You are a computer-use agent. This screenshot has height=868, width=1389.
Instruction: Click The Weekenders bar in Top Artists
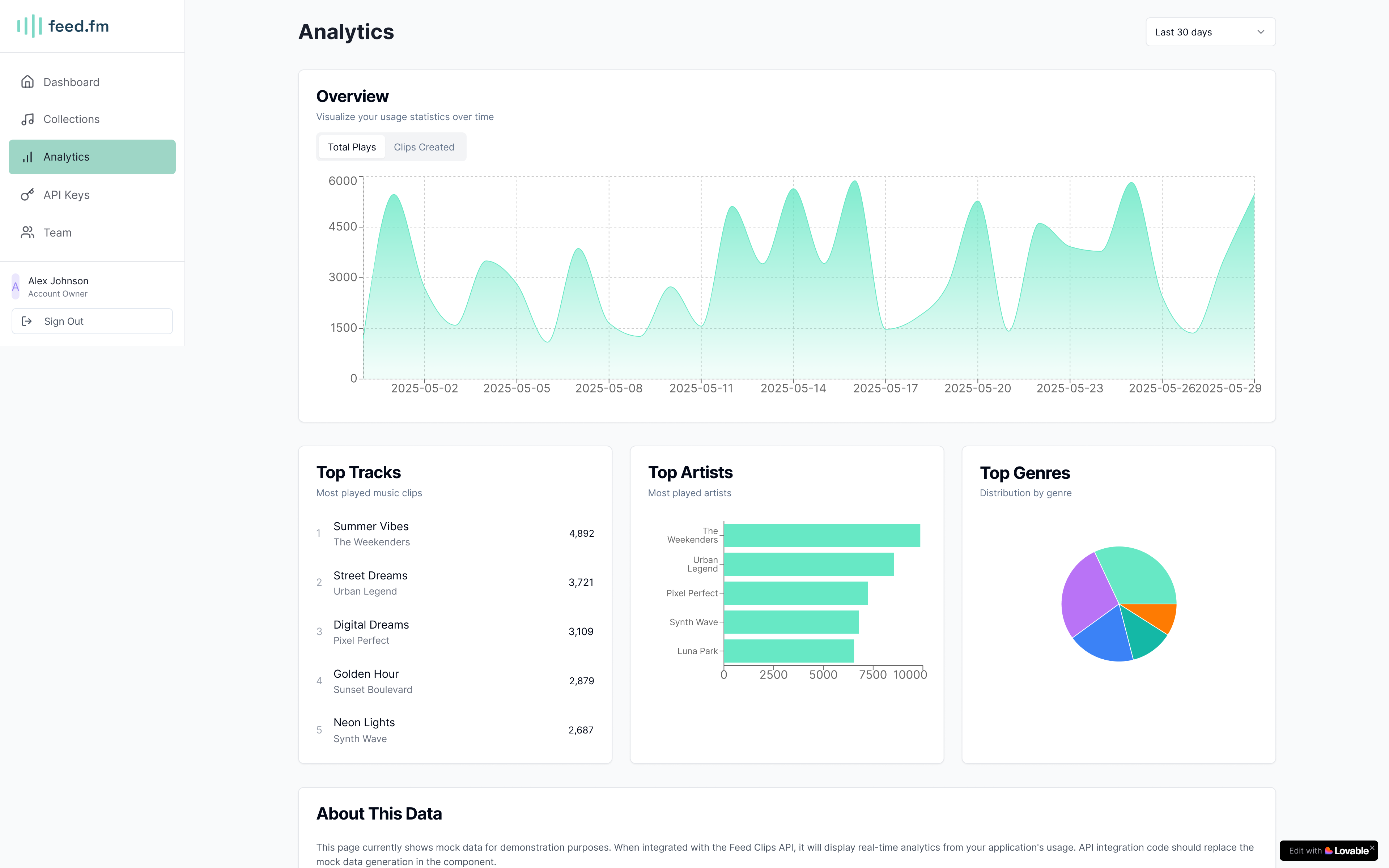point(821,535)
